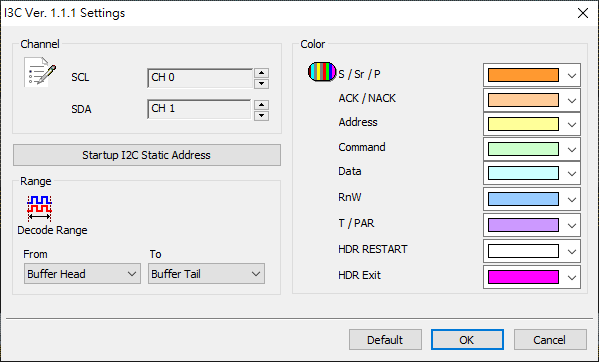Open the ACK / NACK color dropdown arrow
Image resolution: width=599 pixels, height=362 pixels.
[x=571, y=100]
